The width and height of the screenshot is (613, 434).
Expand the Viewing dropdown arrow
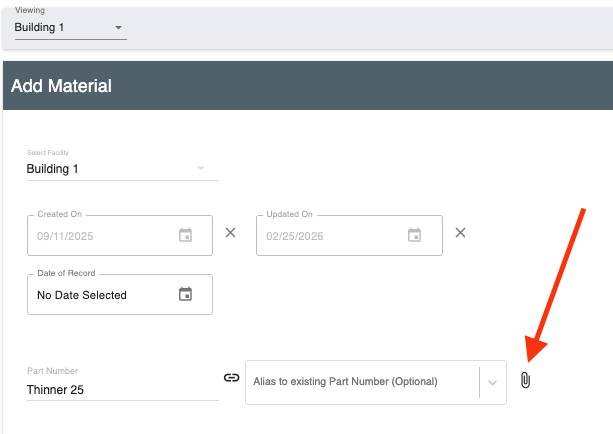click(118, 27)
